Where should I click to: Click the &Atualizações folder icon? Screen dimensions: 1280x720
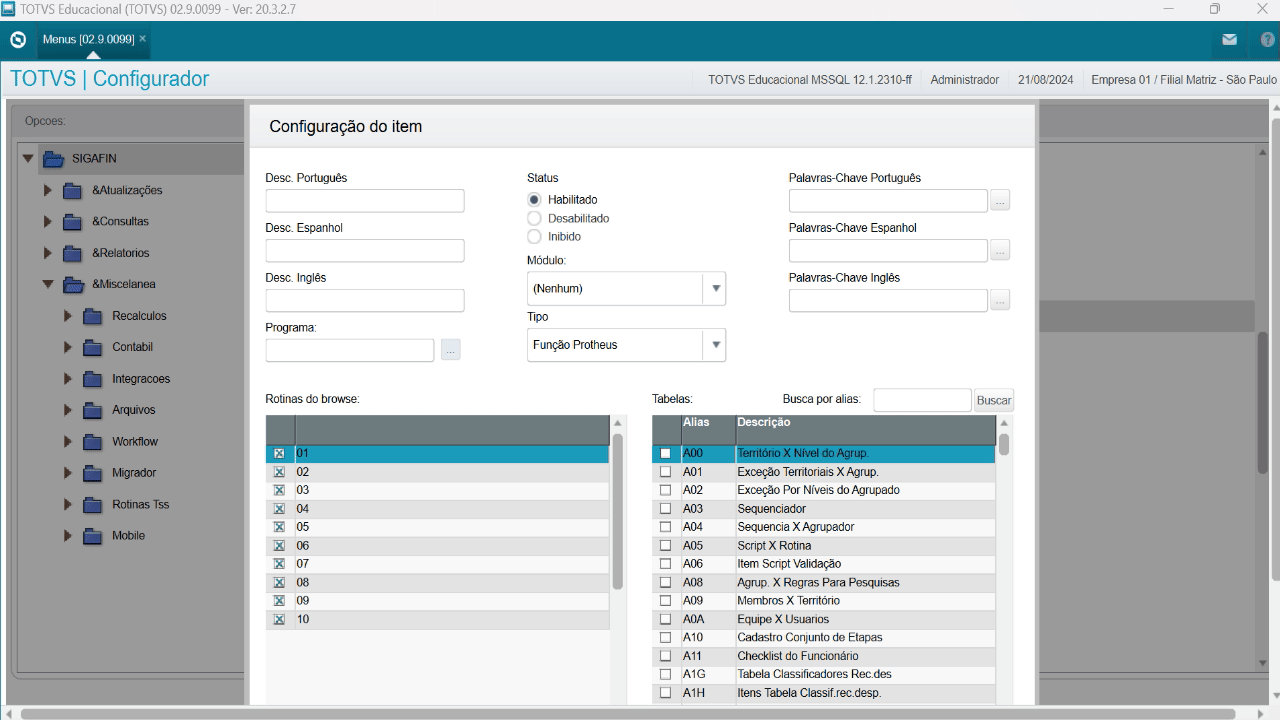pyautogui.click(x=73, y=191)
